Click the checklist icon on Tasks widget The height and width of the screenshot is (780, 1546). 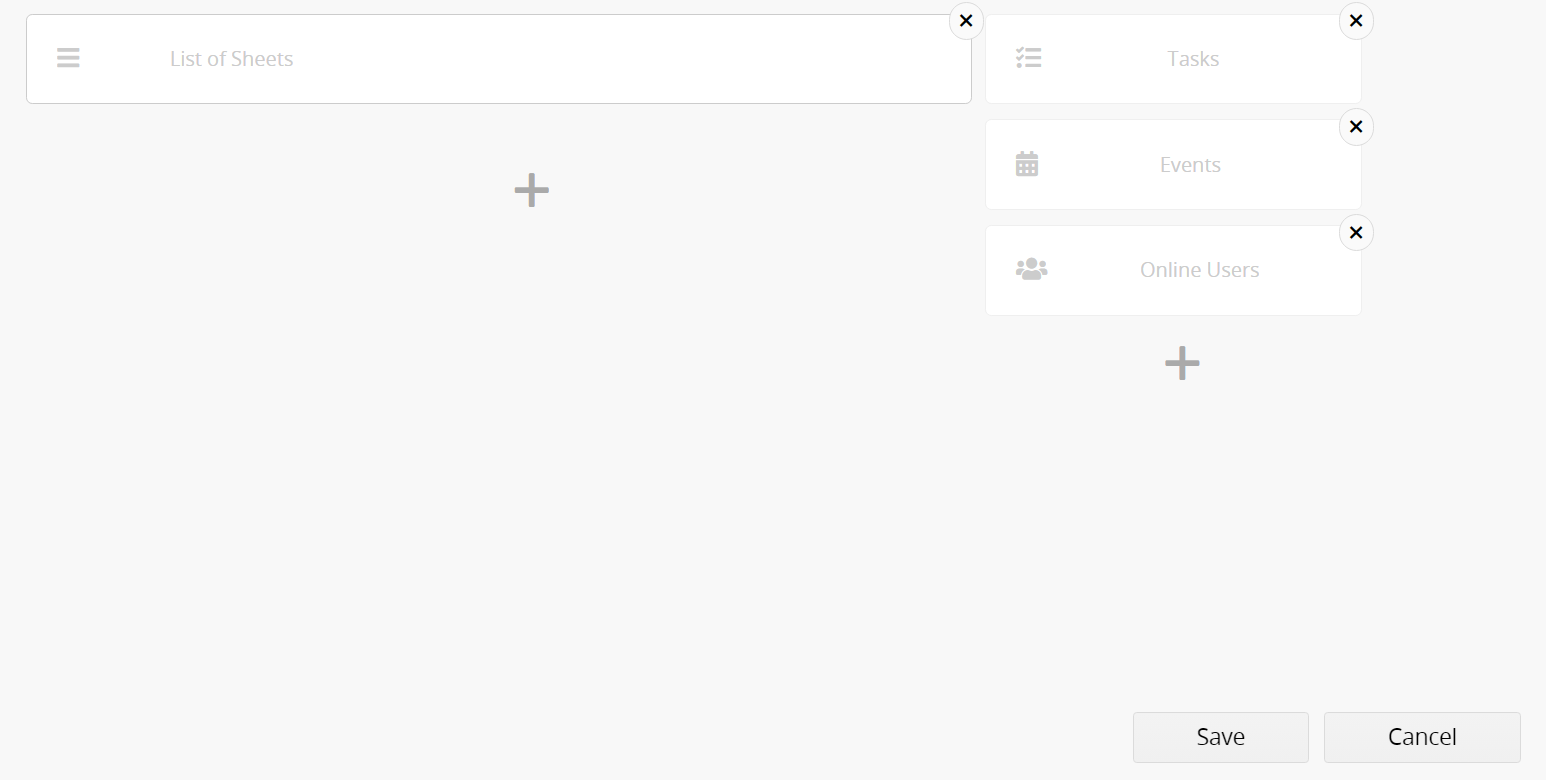pyautogui.click(x=1028, y=58)
